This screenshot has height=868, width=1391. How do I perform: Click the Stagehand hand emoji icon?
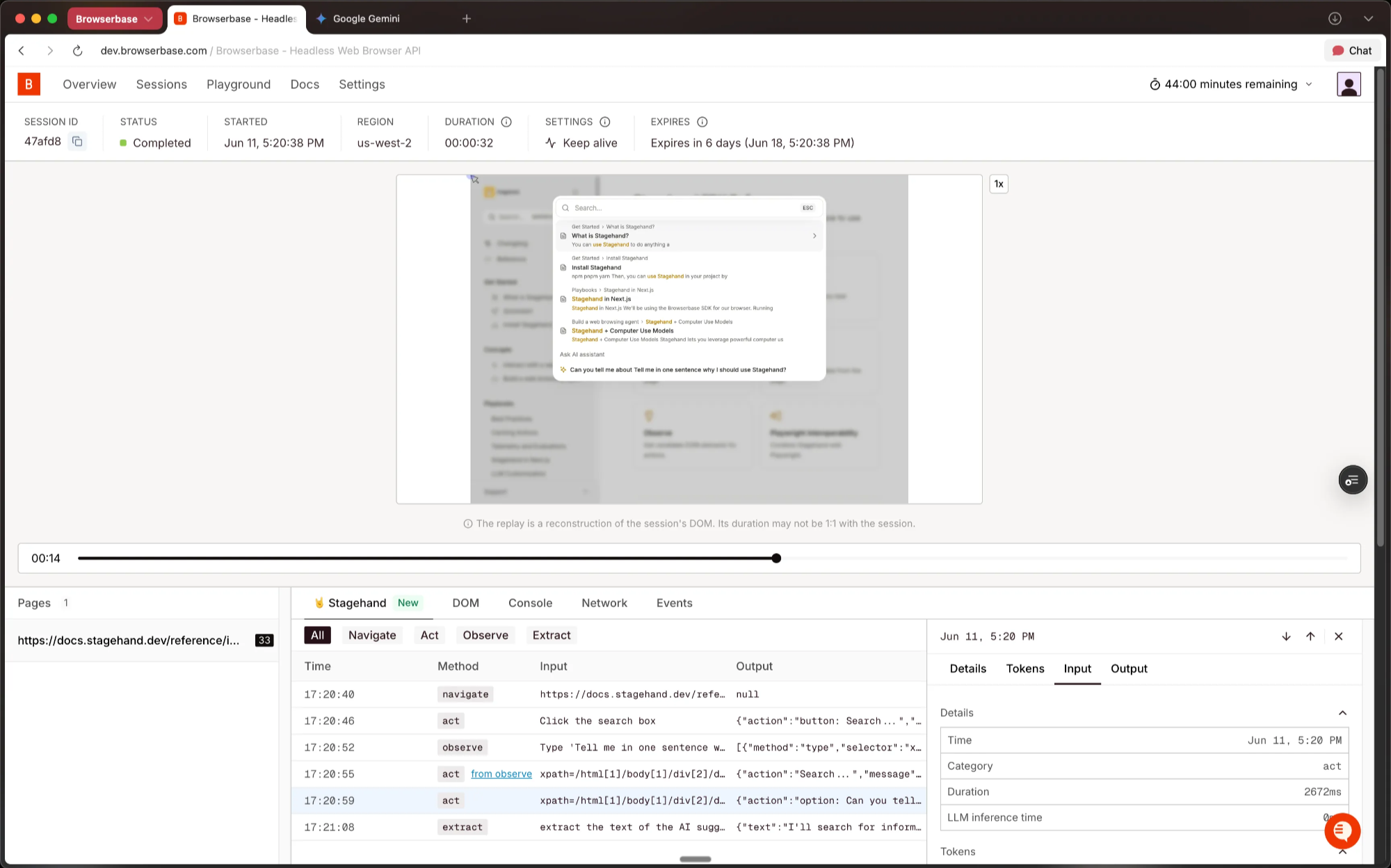pos(319,603)
